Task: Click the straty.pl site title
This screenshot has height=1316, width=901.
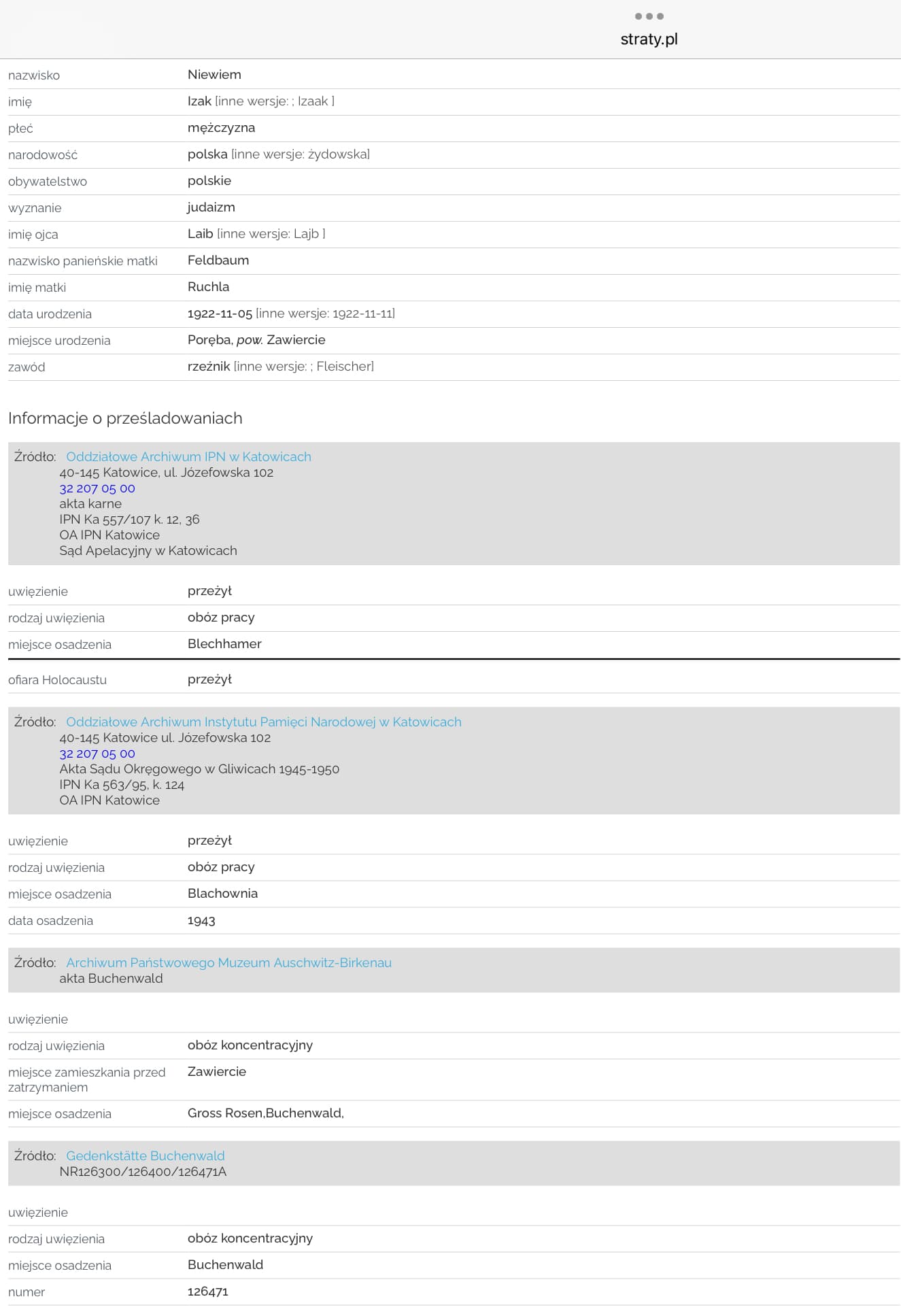Action: point(649,39)
